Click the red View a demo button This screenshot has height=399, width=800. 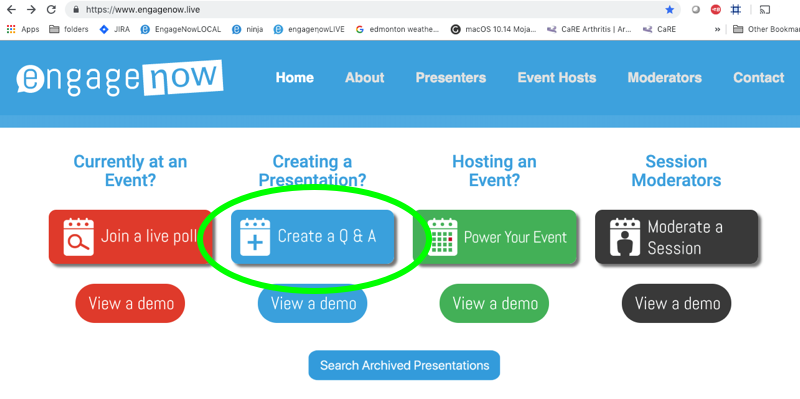tap(130, 304)
